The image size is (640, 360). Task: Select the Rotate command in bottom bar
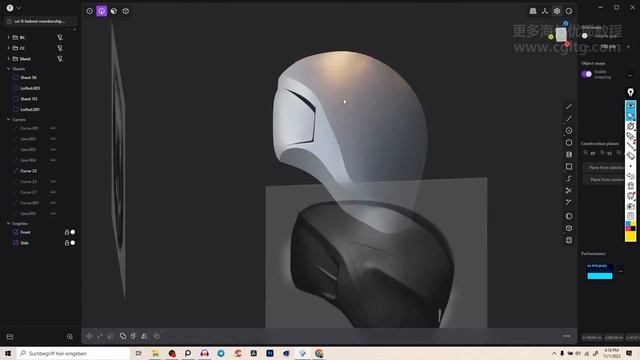(x=100, y=336)
